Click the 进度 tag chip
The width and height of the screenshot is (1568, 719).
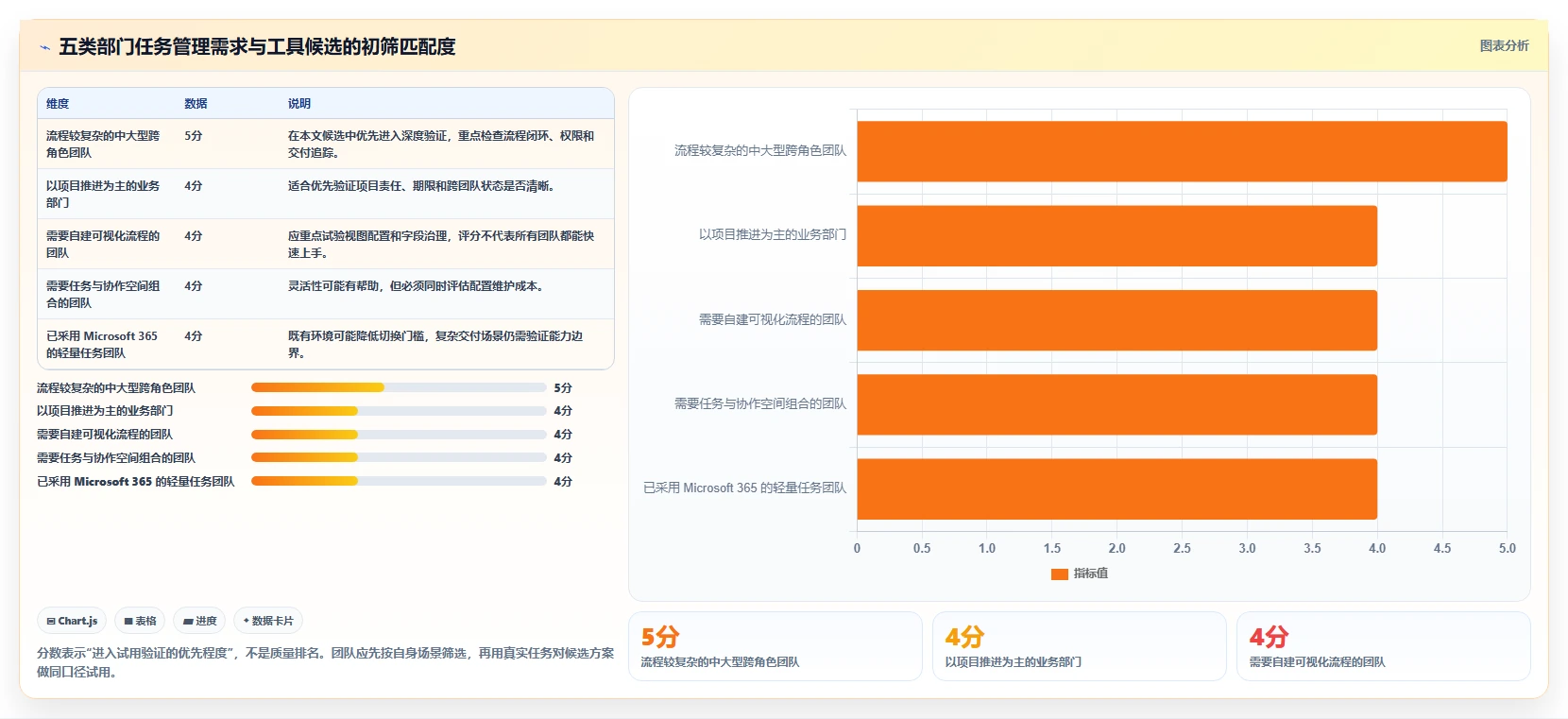pyautogui.click(x=199, y=621)
